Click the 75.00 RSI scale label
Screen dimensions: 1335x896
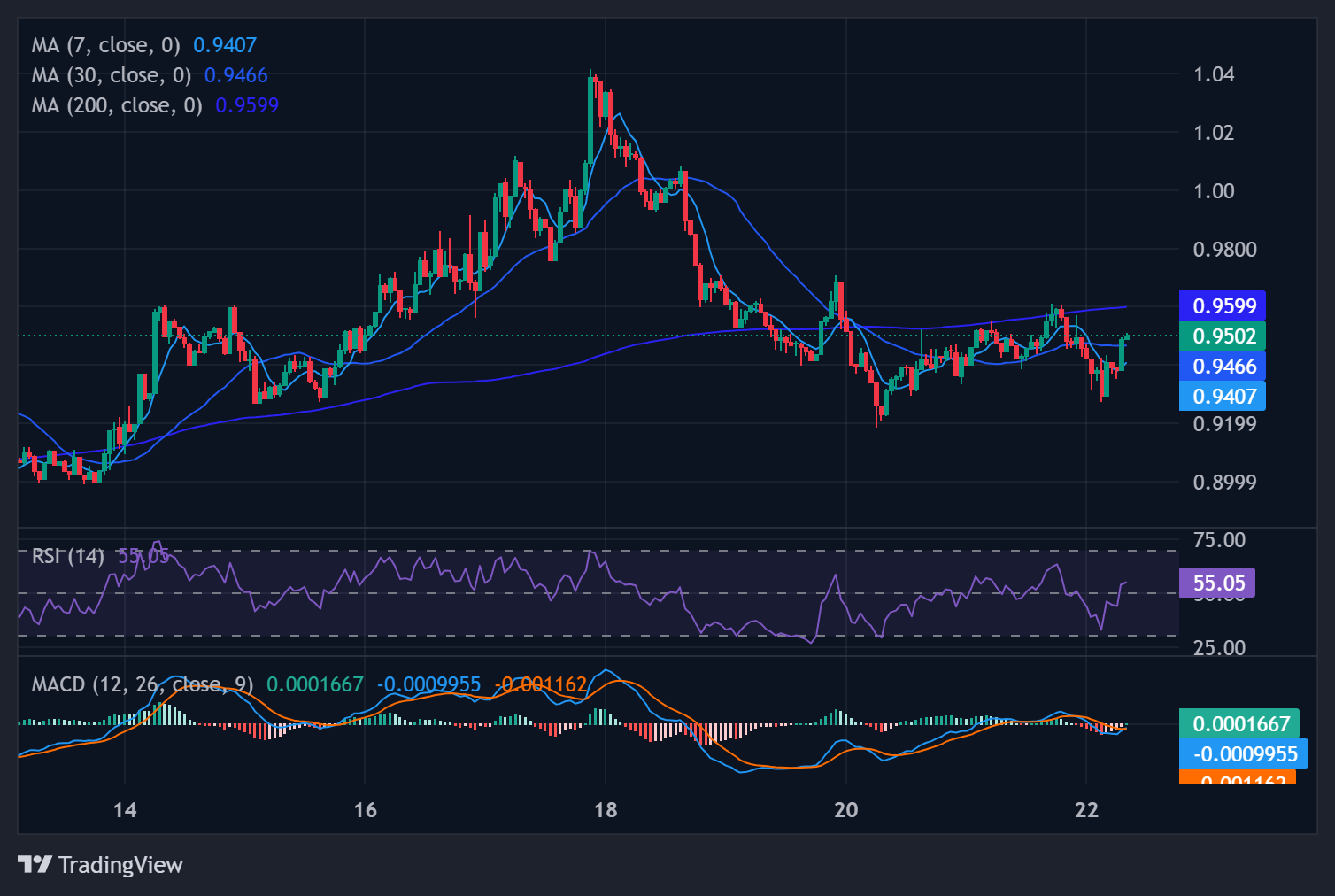[x=1219, y=540]
